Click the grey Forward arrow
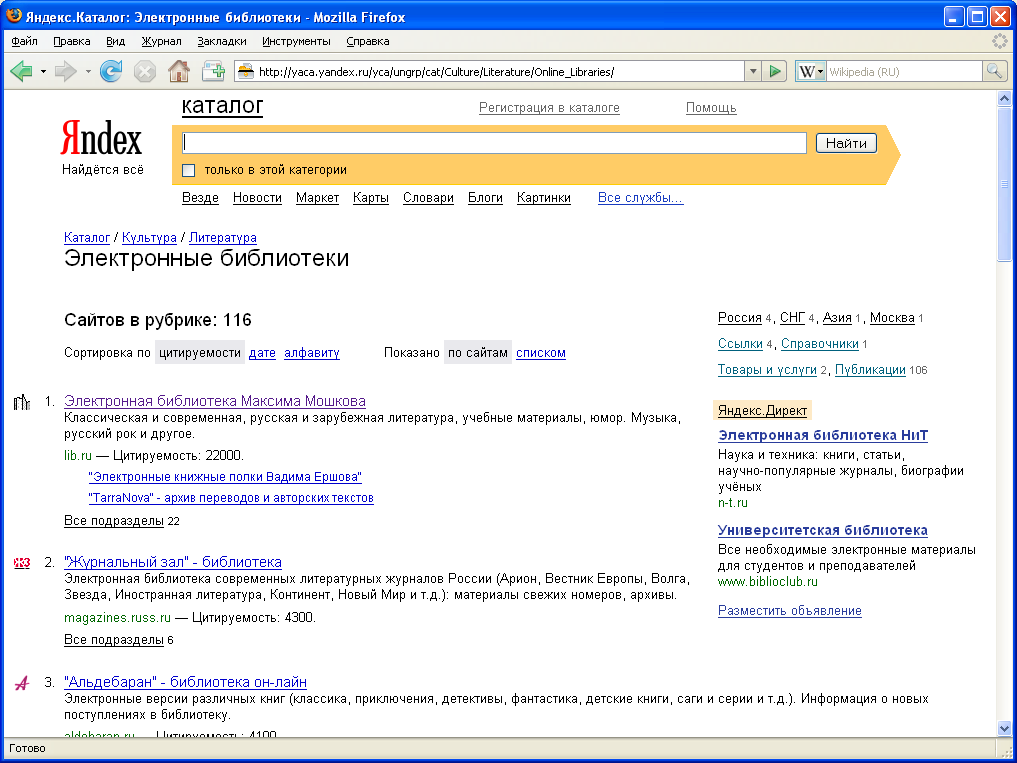 [x=66, y=71]
